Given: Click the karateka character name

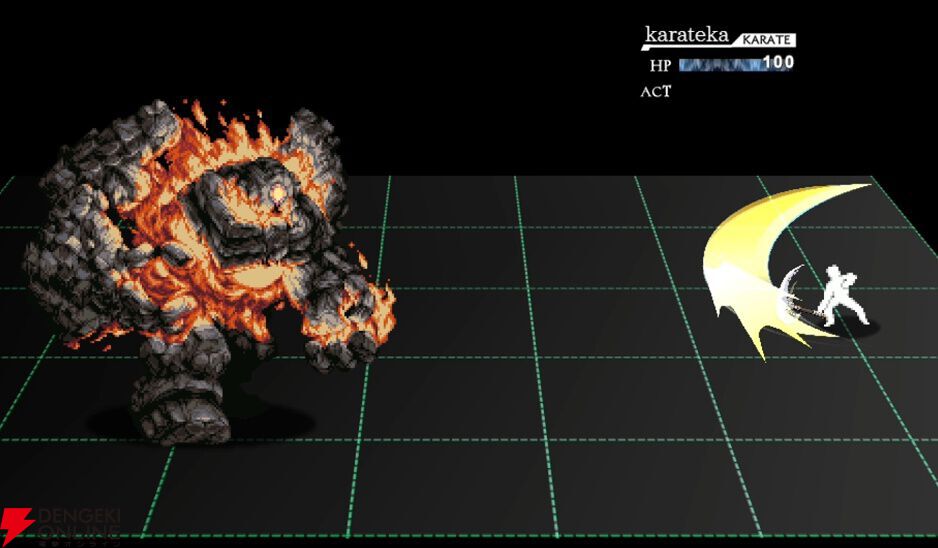Looking at the screenshot, I should click(687, 36).
